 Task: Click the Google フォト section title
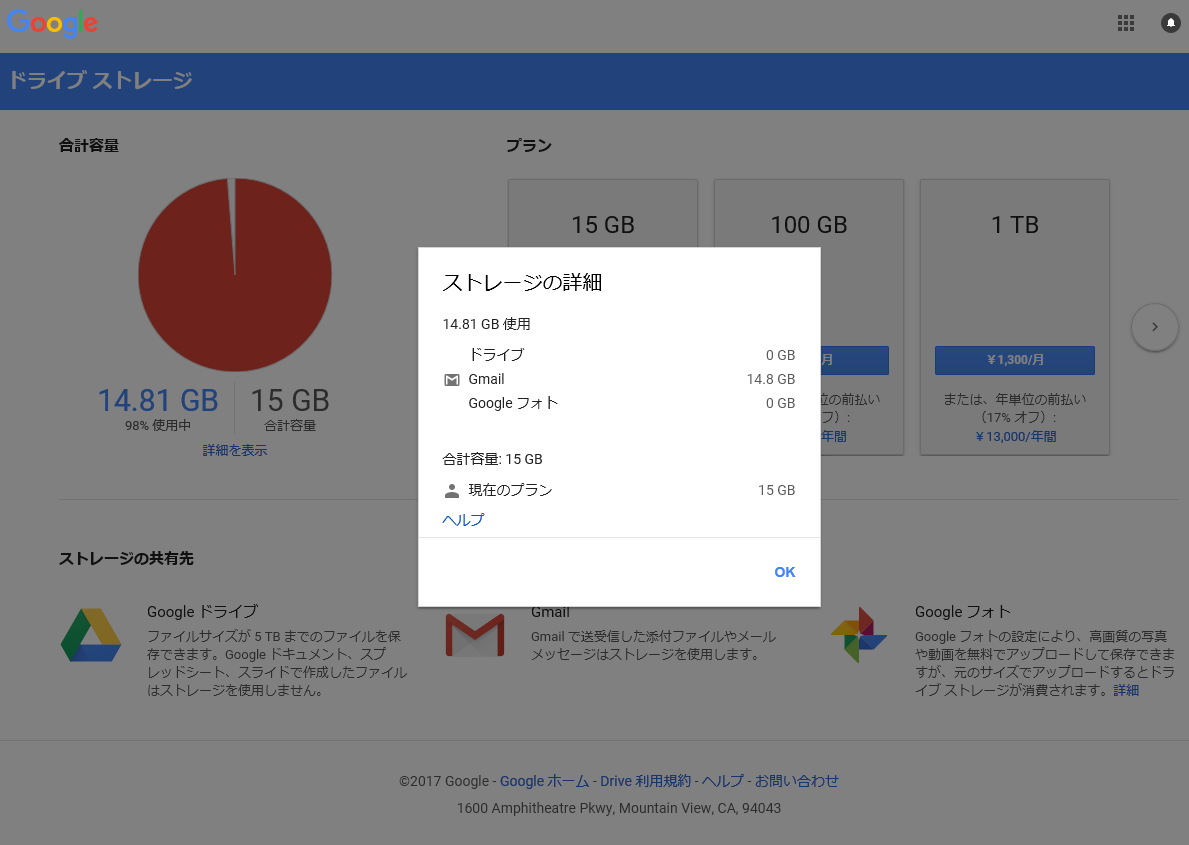pos(963,612)
